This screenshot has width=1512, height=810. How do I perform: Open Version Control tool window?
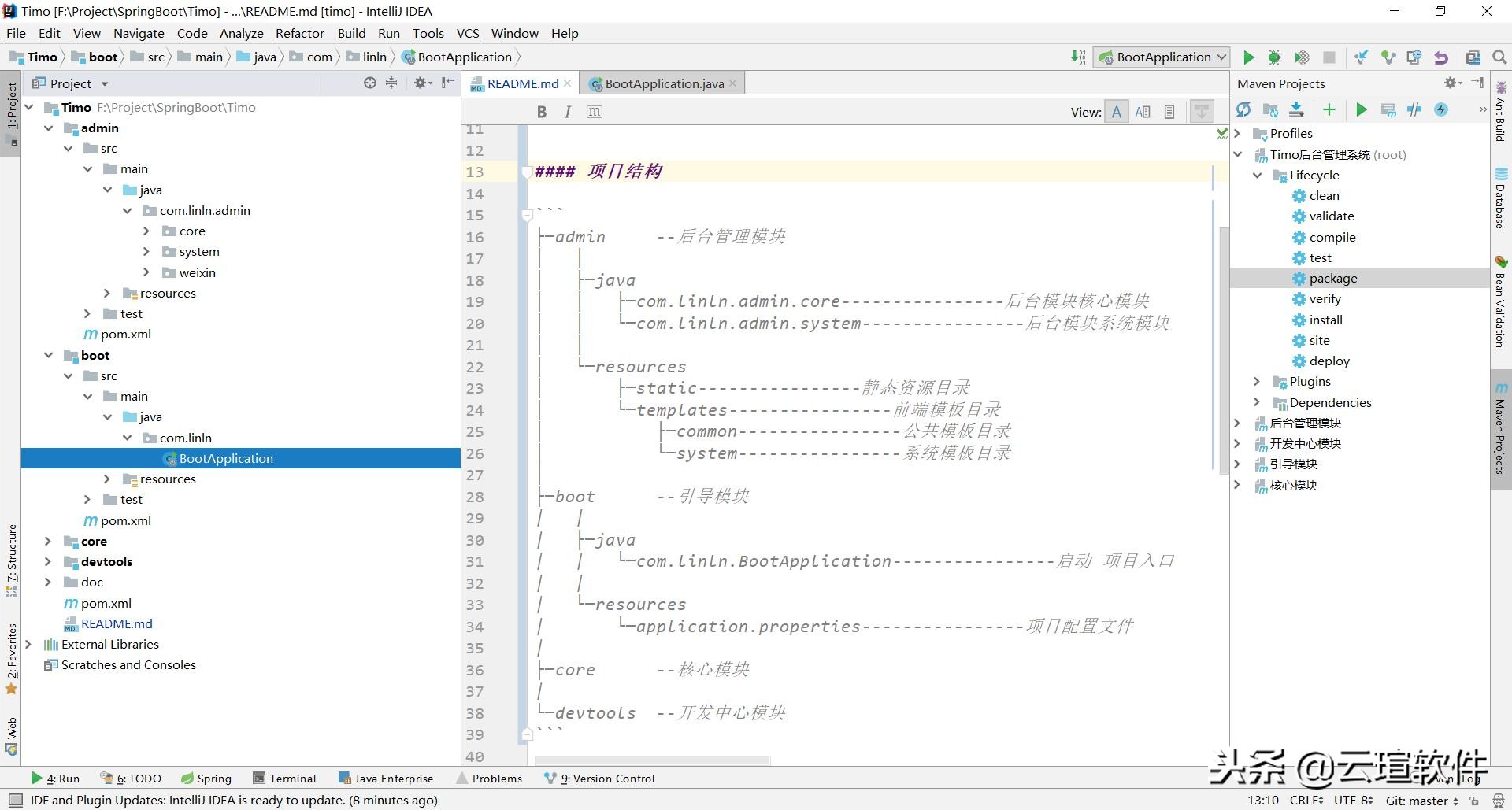[x=599, y=778]
